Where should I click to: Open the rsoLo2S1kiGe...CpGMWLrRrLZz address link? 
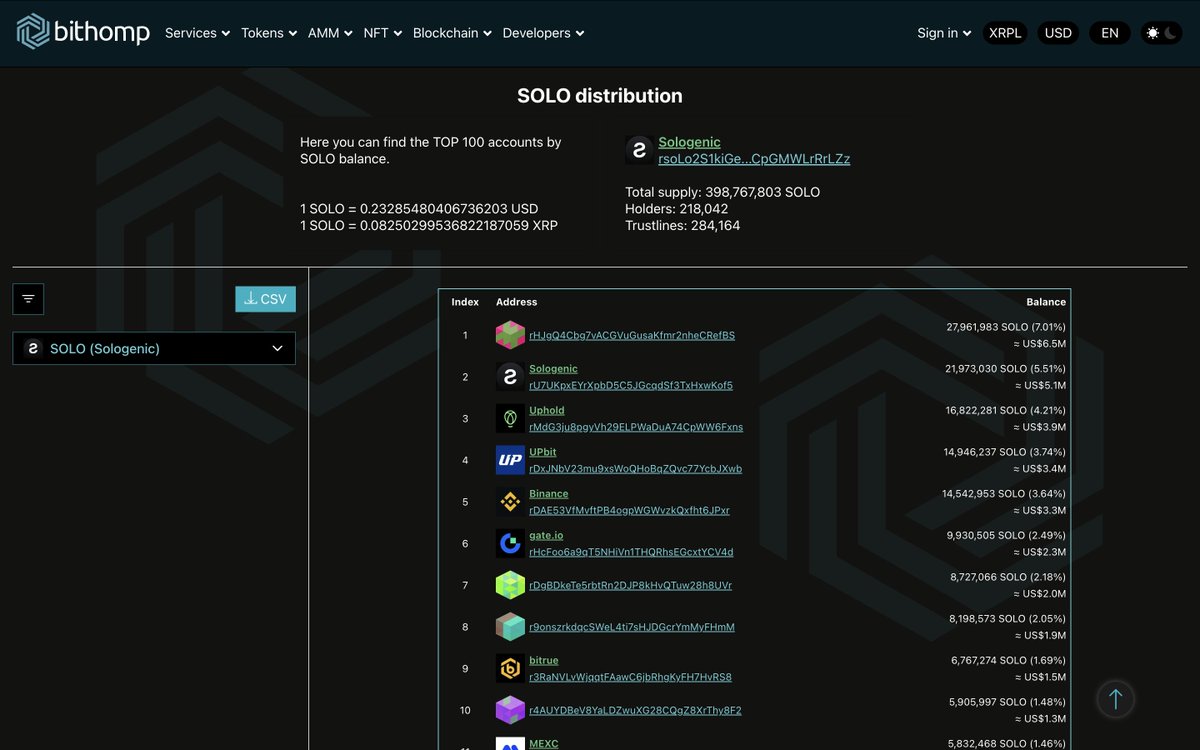tap(754, 159)
